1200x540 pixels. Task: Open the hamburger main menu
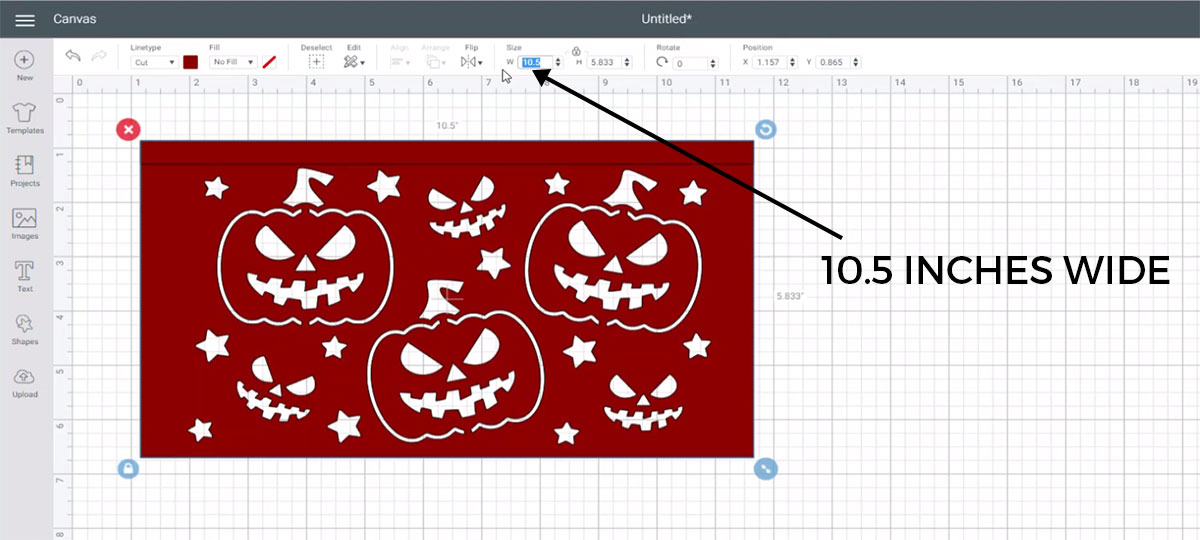(25, 20)
